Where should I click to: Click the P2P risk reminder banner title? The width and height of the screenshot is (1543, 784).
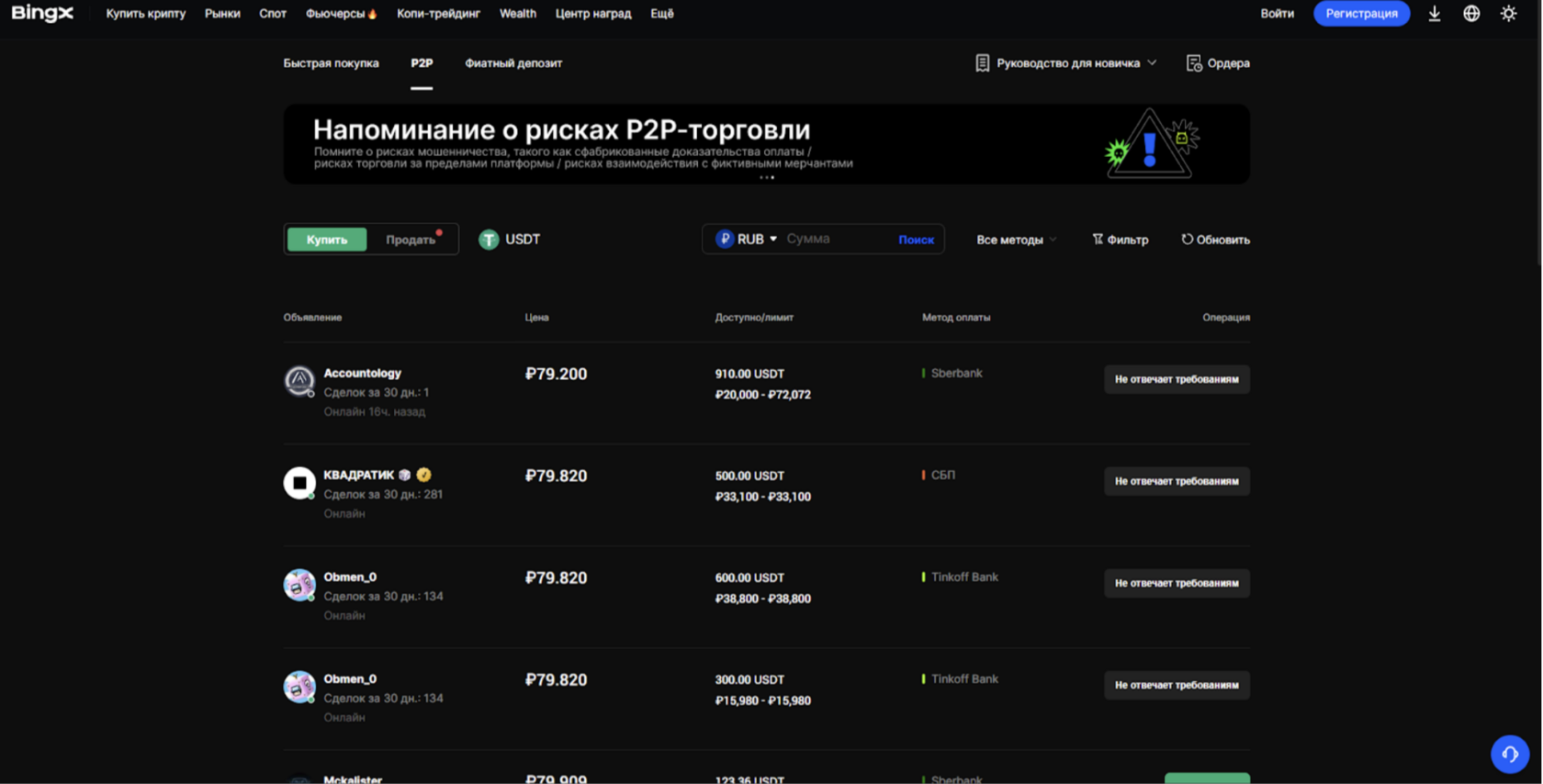click(x=561, y=129)
